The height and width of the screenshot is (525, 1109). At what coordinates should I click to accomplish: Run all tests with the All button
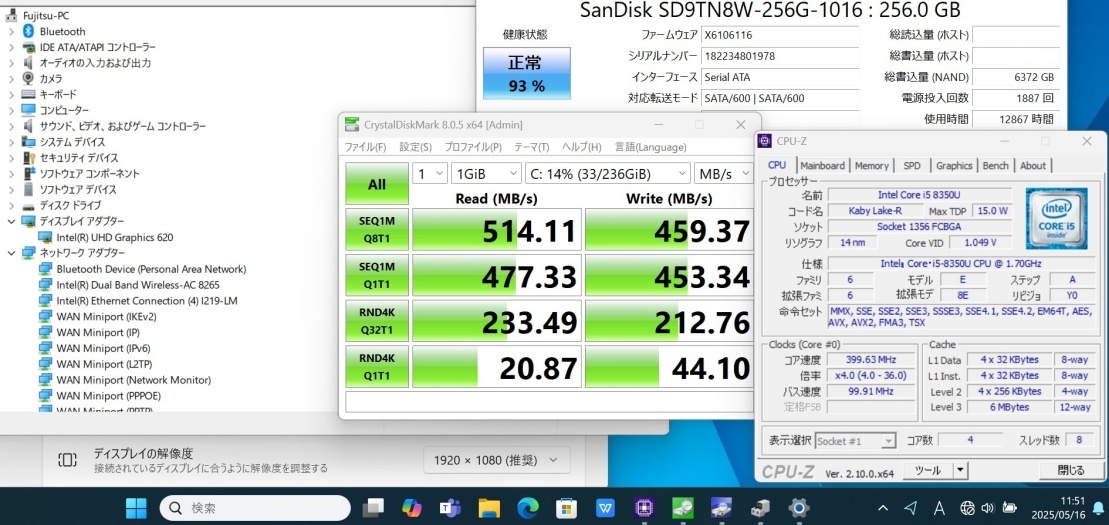377,184
